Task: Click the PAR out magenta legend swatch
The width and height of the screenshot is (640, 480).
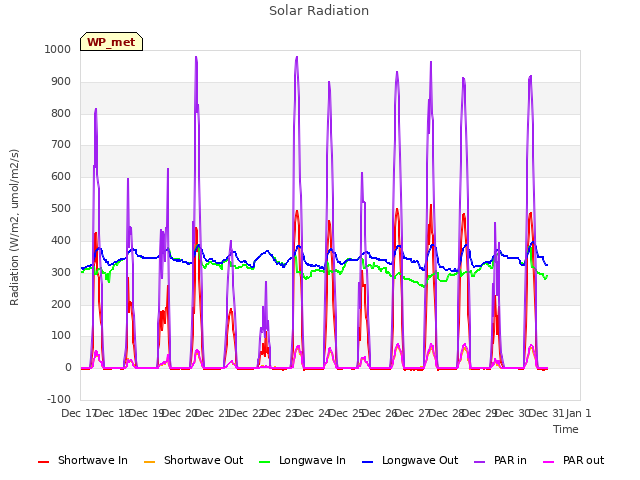Action: point(549,462)
